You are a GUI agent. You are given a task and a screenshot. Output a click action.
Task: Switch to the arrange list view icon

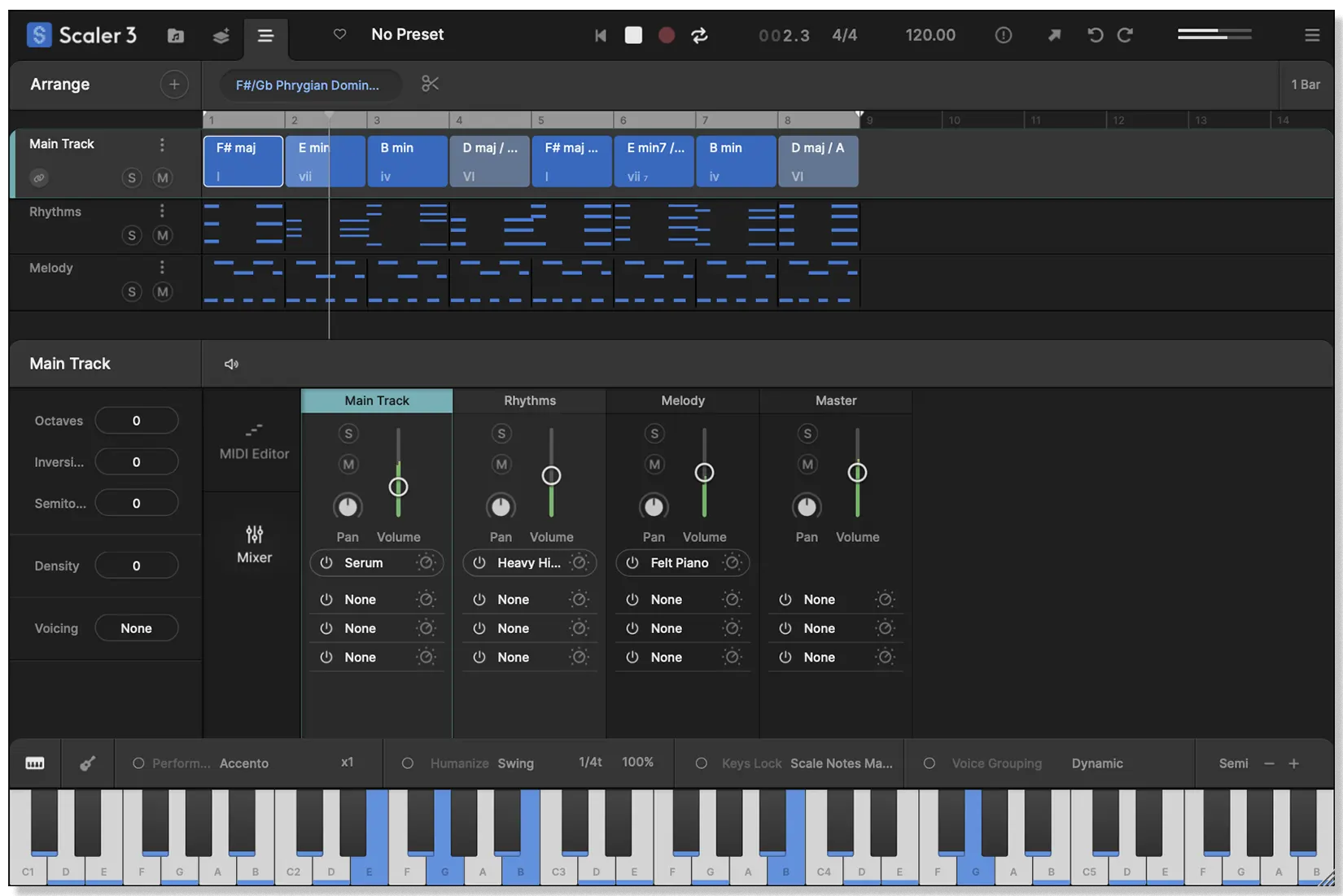[x=265, y=35]
